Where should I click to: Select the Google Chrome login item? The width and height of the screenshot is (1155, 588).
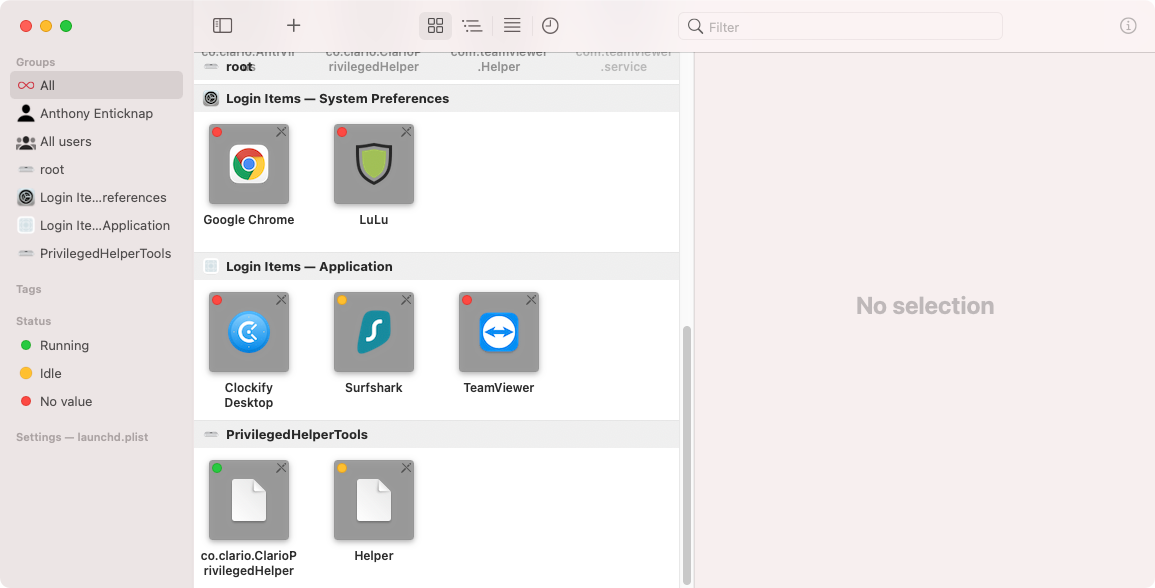pos(249,164)
